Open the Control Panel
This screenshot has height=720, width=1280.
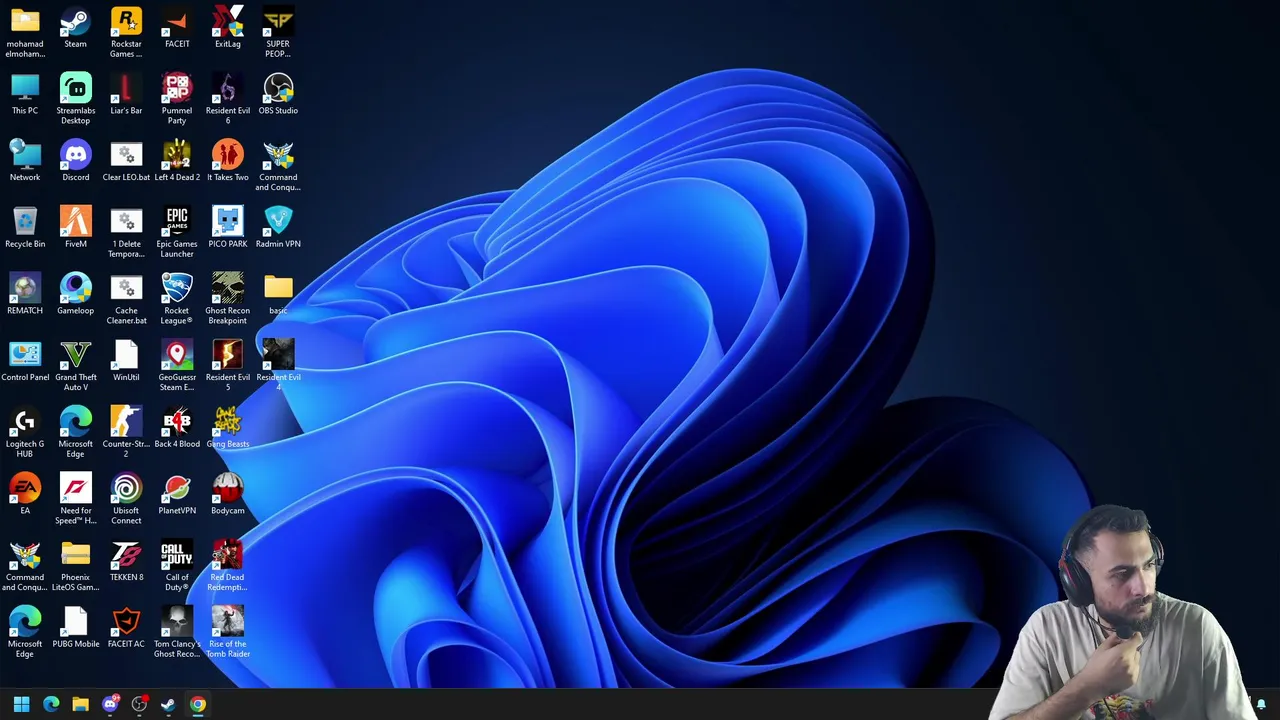(25, 360)
